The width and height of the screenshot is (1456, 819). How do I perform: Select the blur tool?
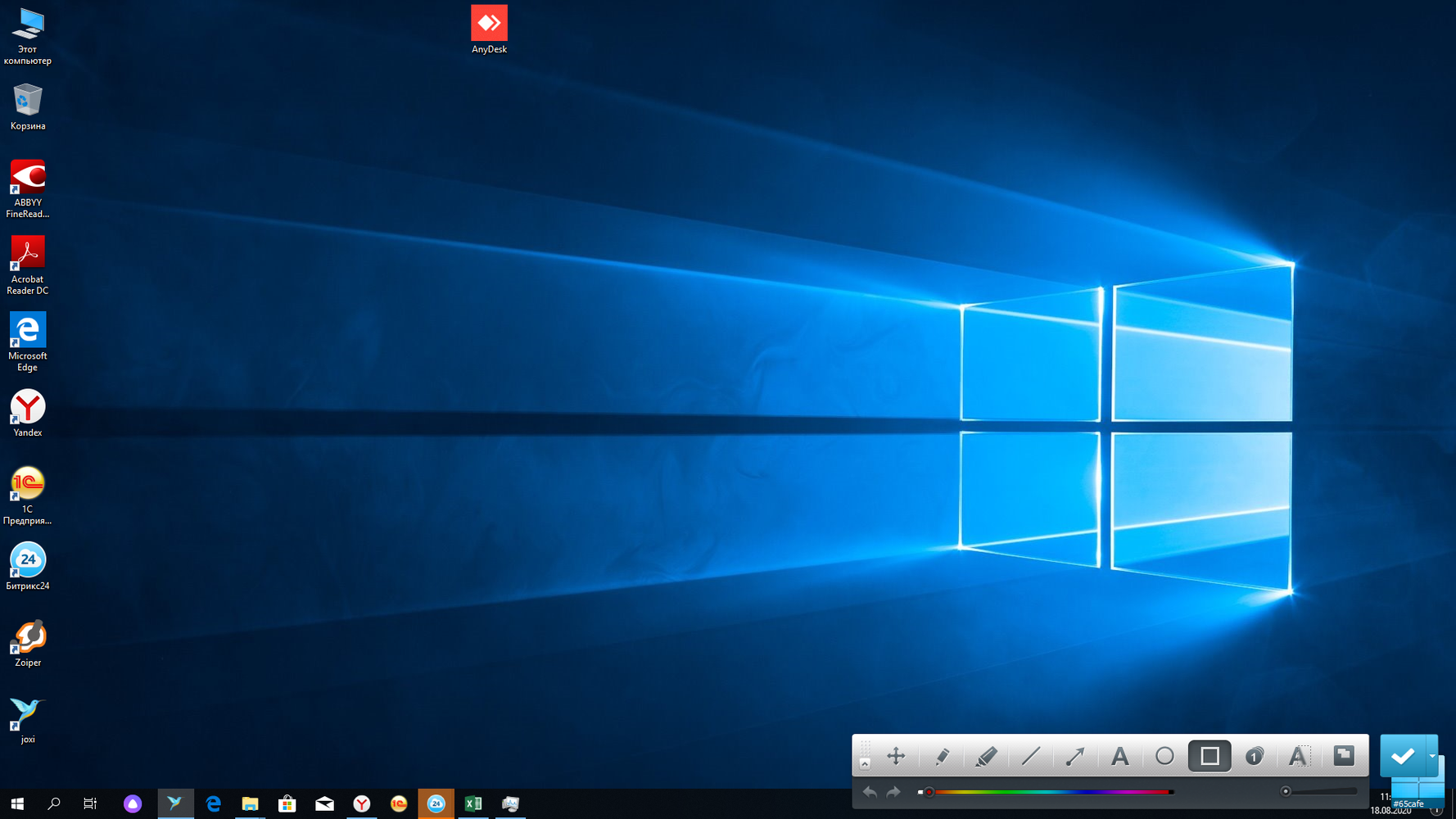click(1298, 756)
